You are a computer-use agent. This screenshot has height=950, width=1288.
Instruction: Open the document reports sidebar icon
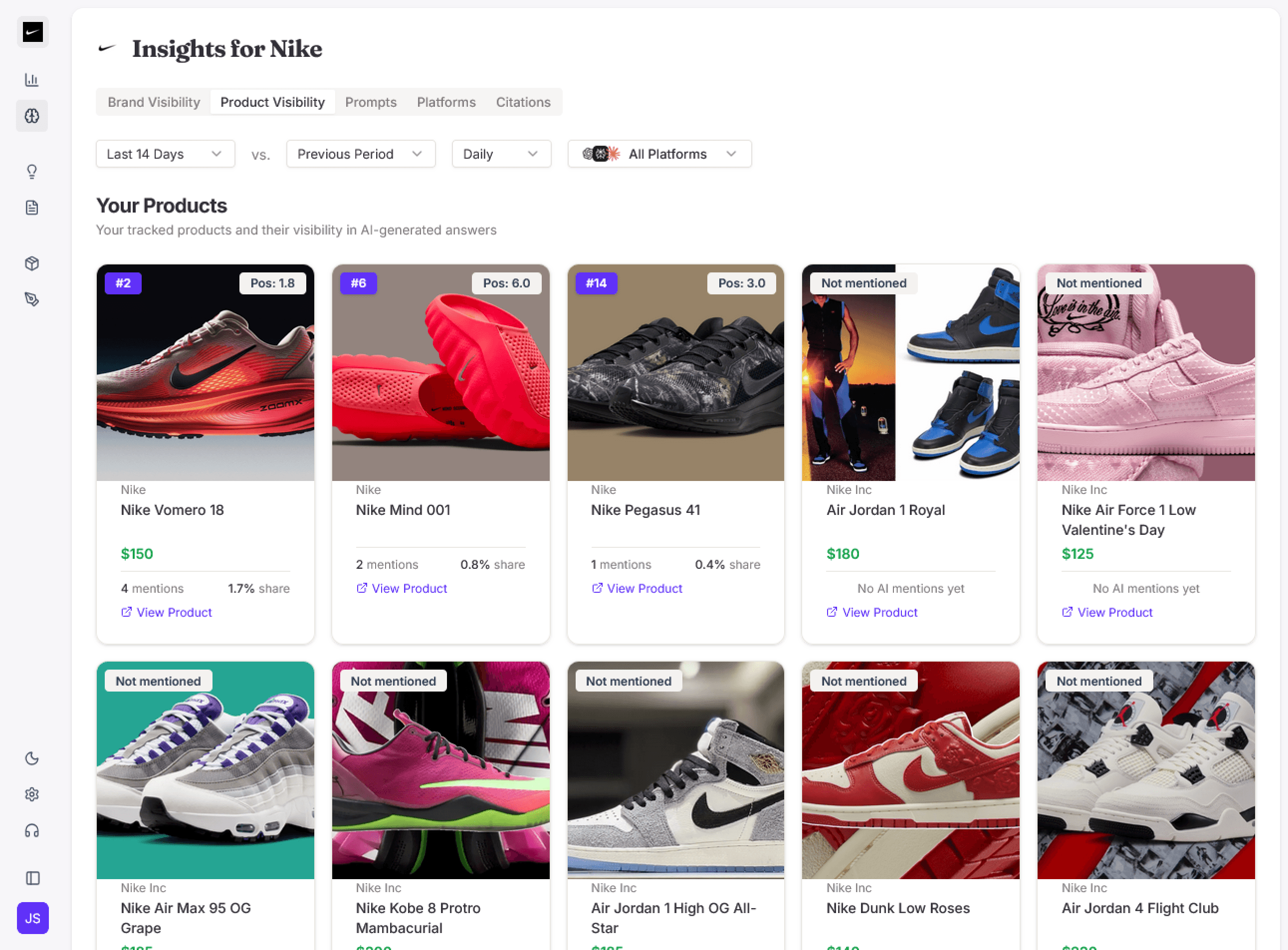31,208
